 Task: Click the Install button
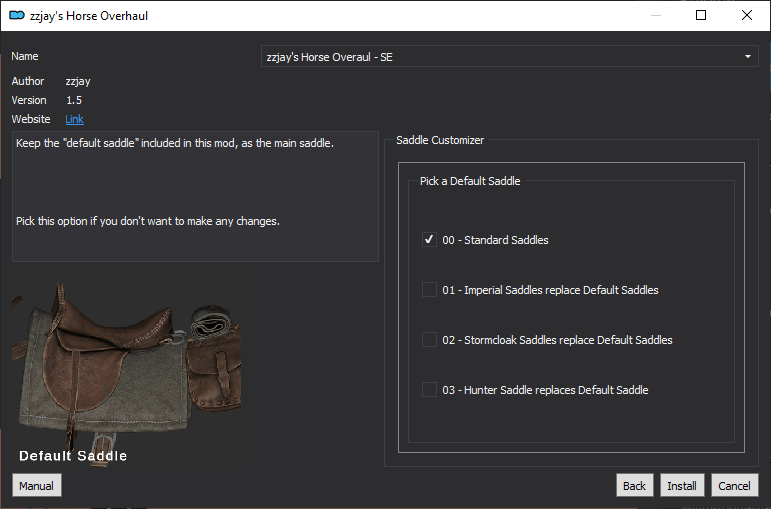(682, 485)
